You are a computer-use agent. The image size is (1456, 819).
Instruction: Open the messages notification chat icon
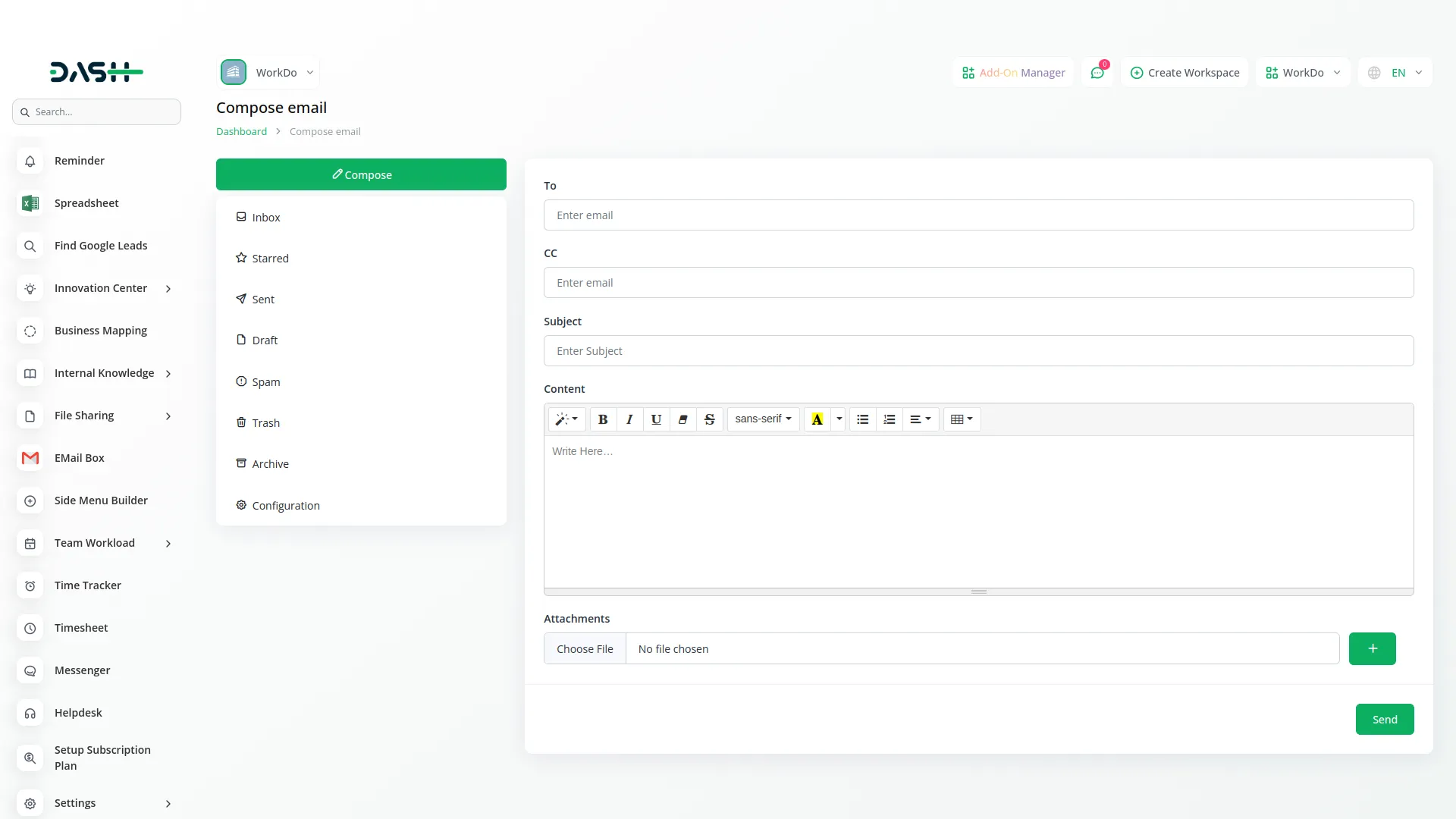point(1097,72)
